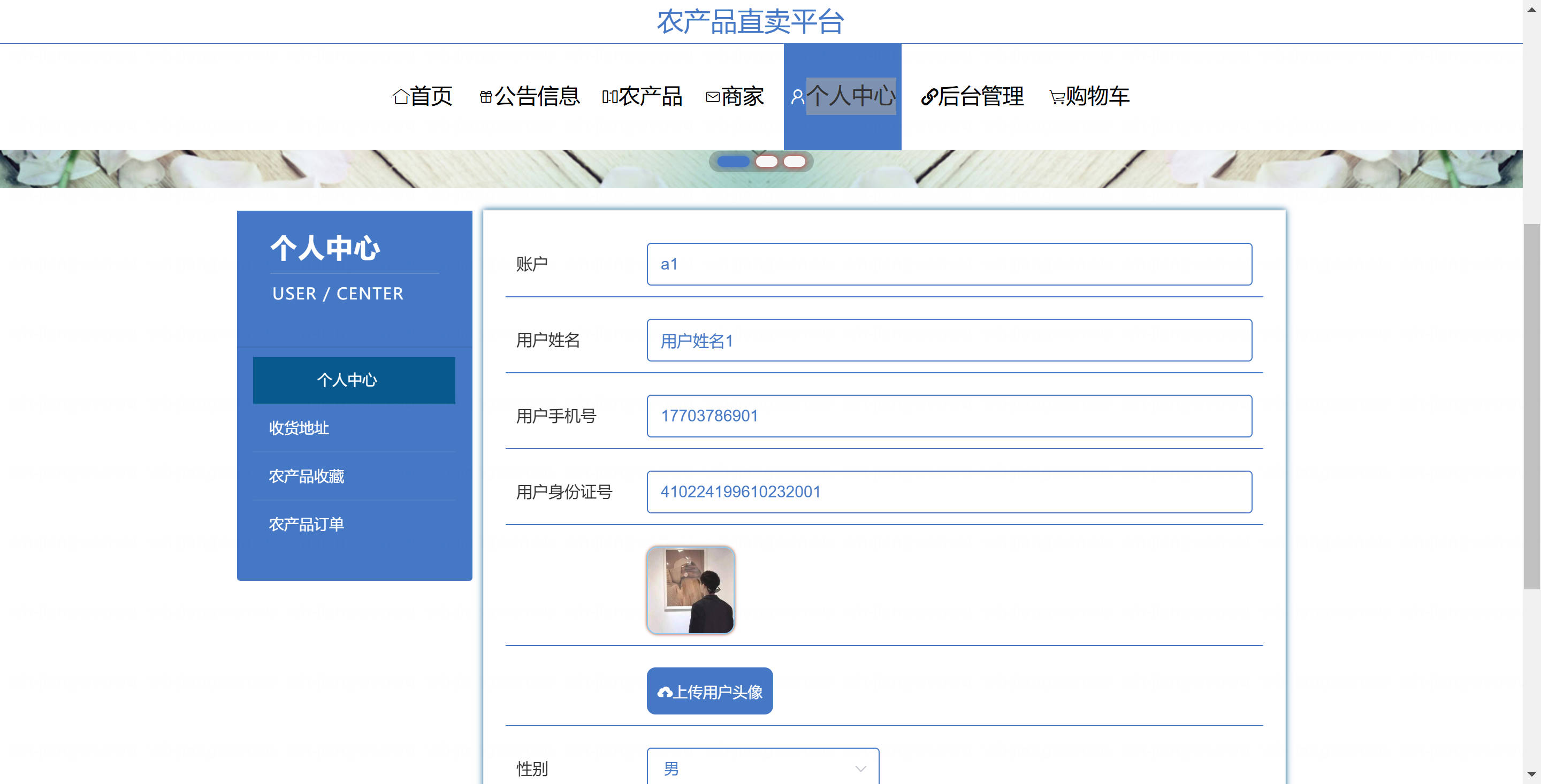Select 个人中心 in the sidebar menu
The width and height of the screenshot is (1541, 784).
pos(354,380)
